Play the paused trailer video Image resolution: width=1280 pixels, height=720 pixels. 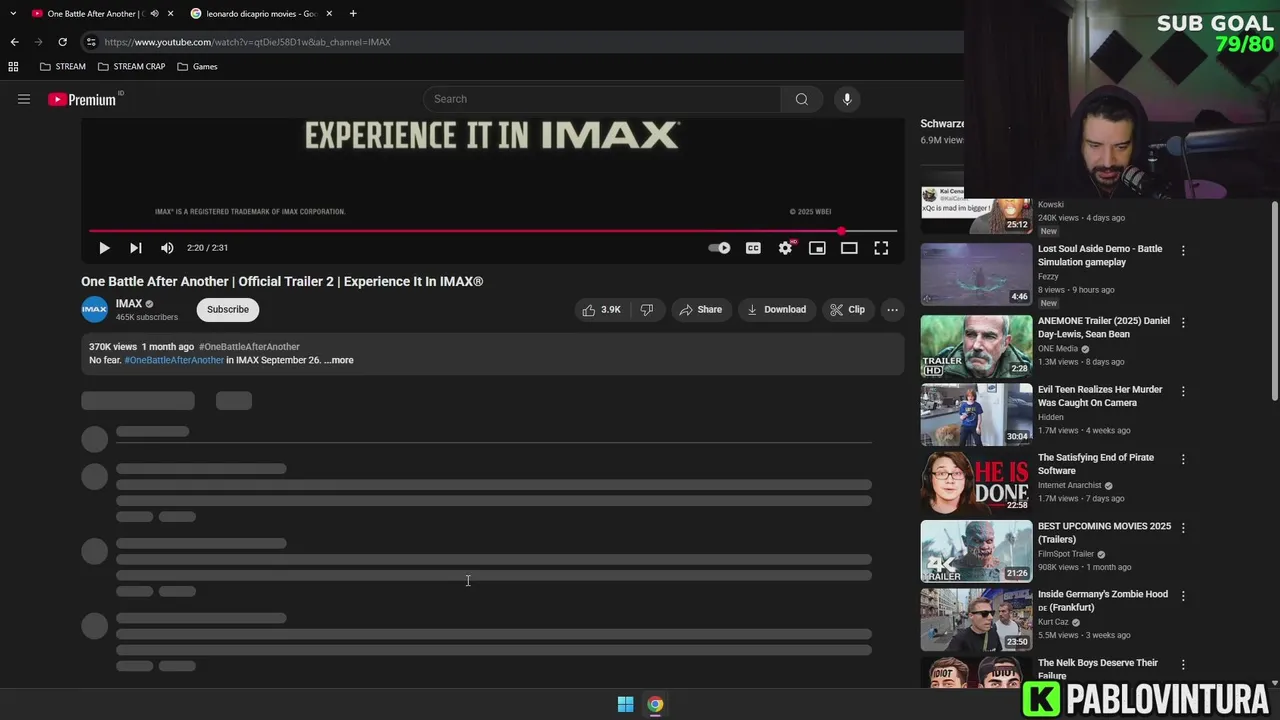104,248
